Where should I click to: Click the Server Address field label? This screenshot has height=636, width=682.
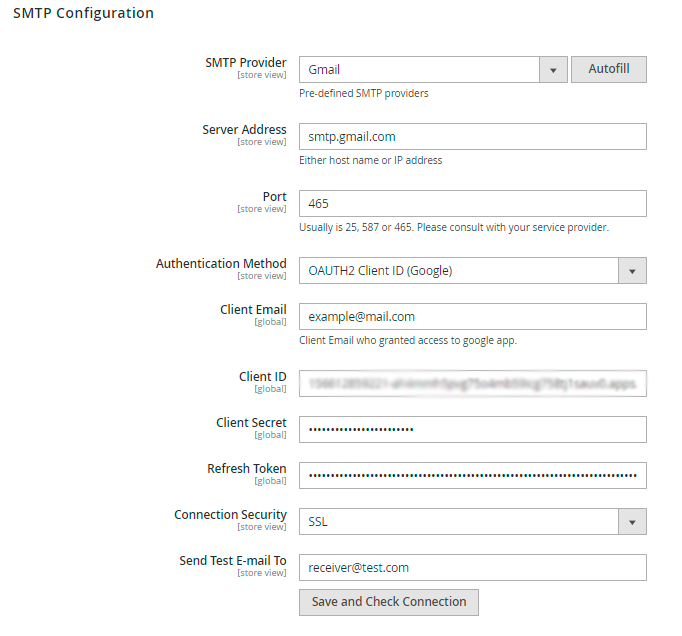tap(244, 130)
